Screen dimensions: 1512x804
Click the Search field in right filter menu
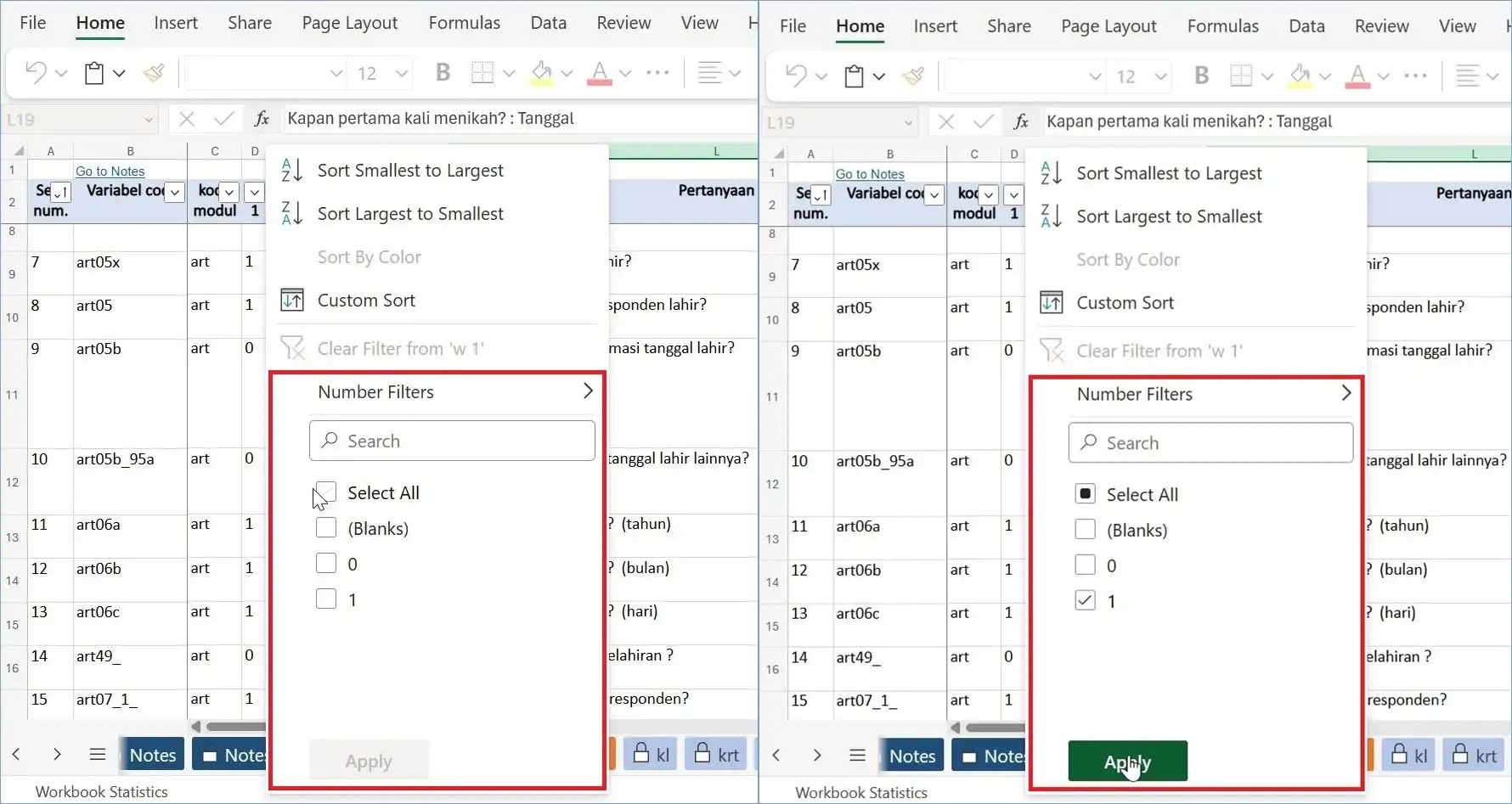(x=1210, y=443)
